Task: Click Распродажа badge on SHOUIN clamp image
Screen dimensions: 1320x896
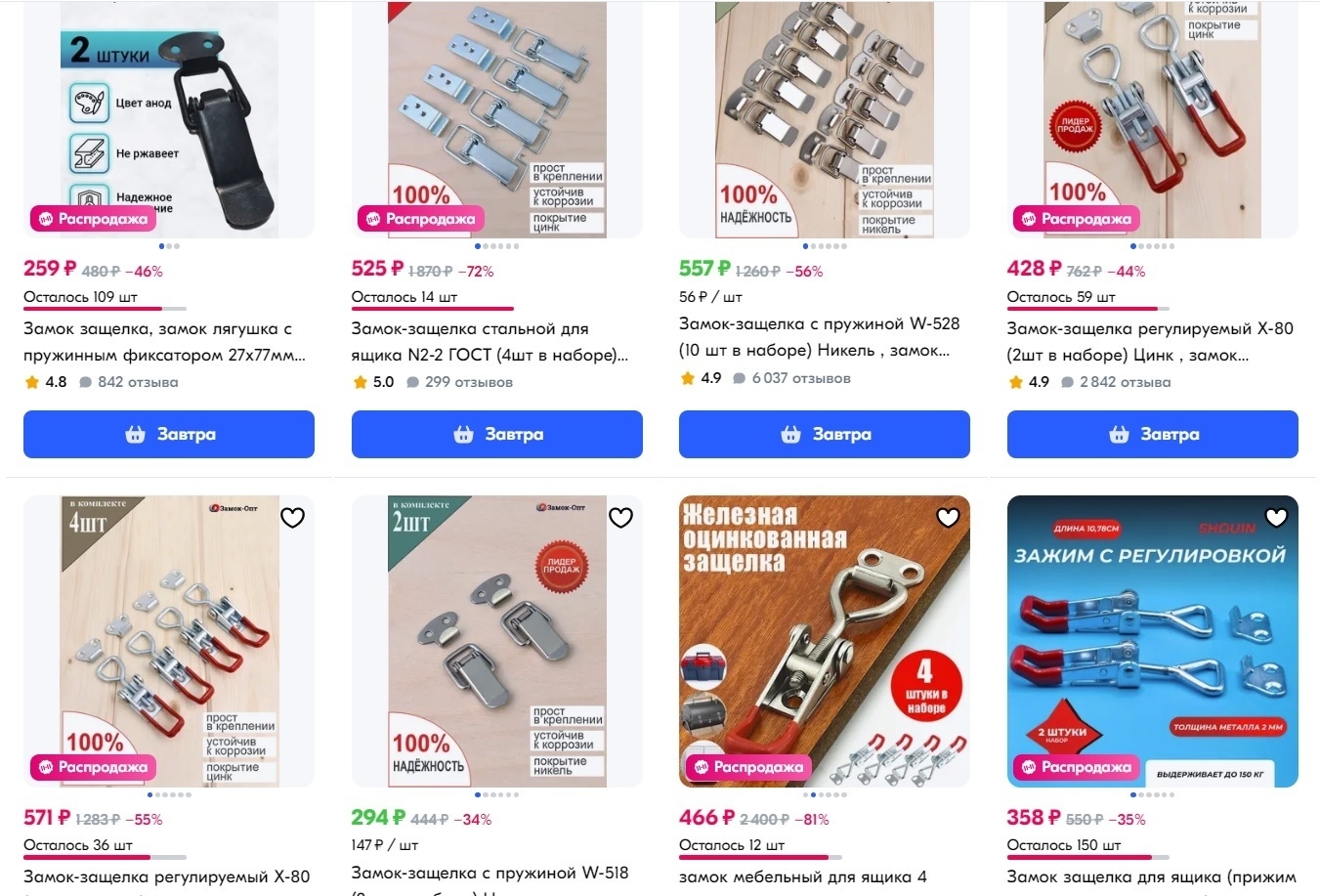Action: (x=1077, y=767)
